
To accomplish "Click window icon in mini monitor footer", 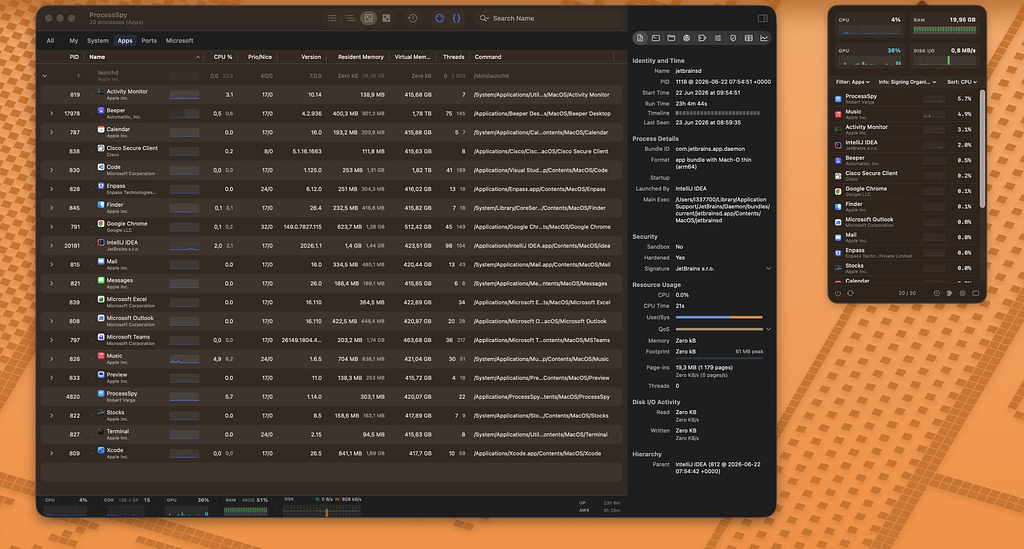I will tap(976, 293).
